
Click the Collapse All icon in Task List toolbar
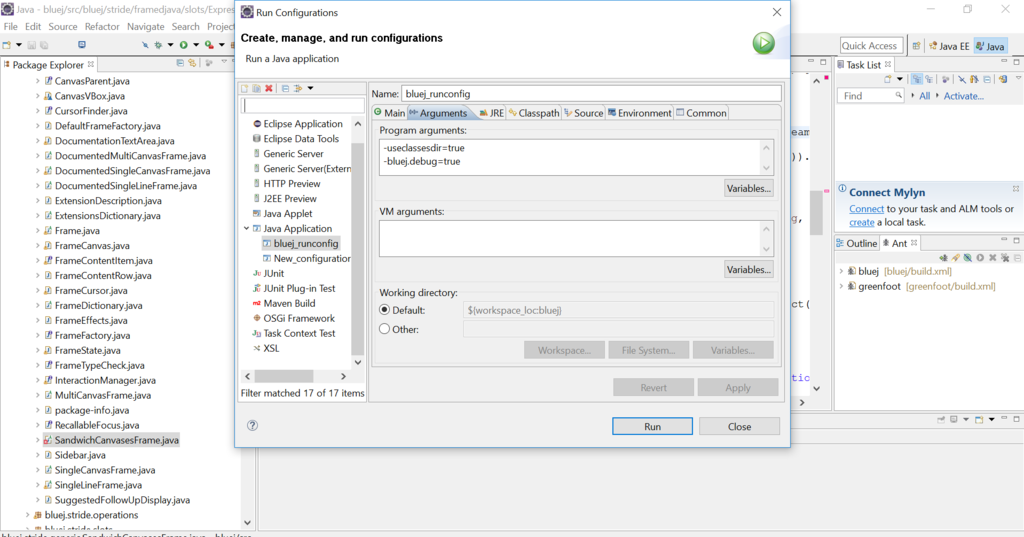[x=987, y=79]
